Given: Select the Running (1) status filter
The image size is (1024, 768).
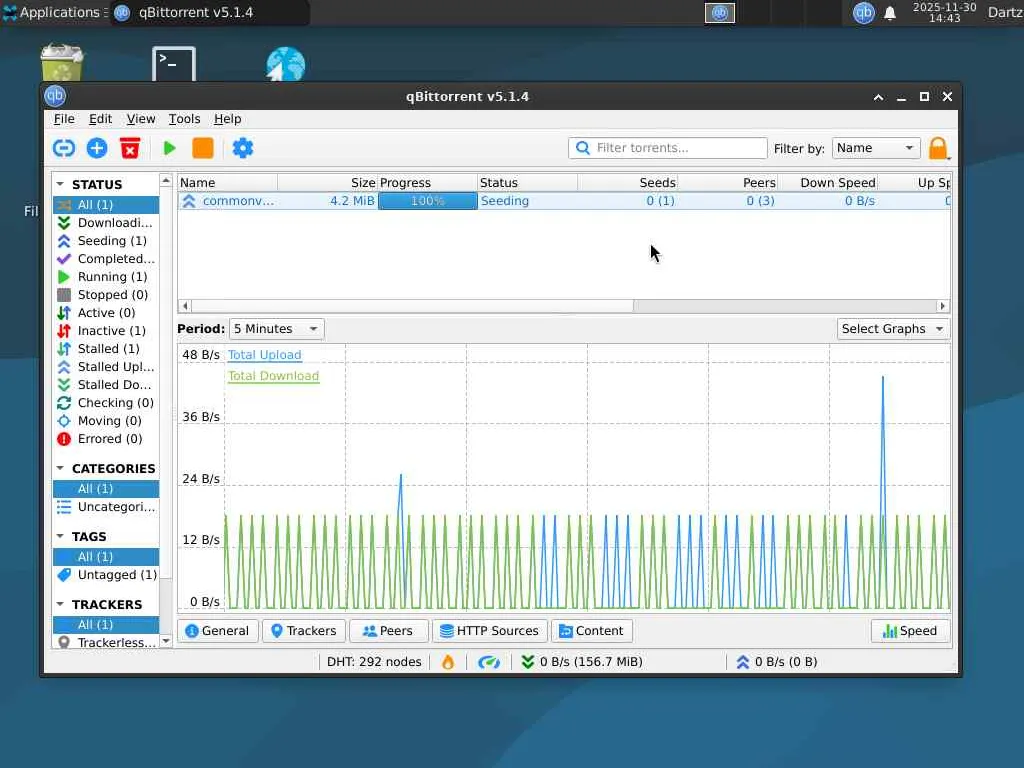Looking at the screenshot, I should coord(106,277).
